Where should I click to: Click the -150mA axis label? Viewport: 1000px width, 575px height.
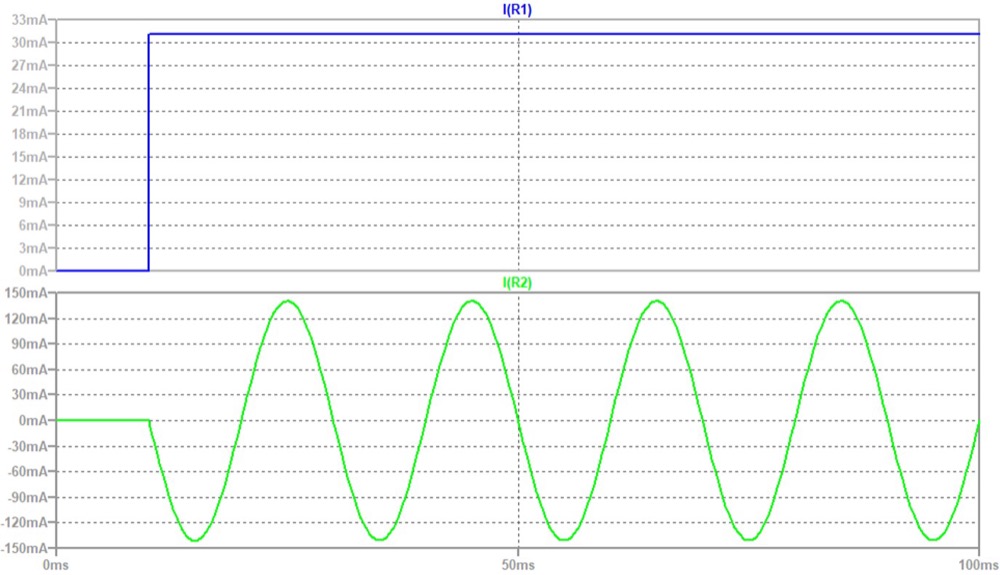coord(24,548)
